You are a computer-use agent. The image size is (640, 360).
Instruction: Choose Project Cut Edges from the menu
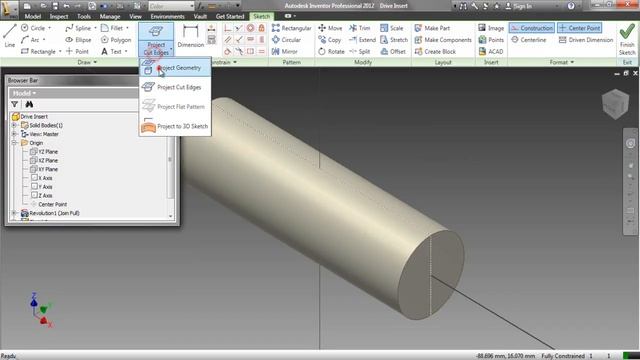(175, 87)
